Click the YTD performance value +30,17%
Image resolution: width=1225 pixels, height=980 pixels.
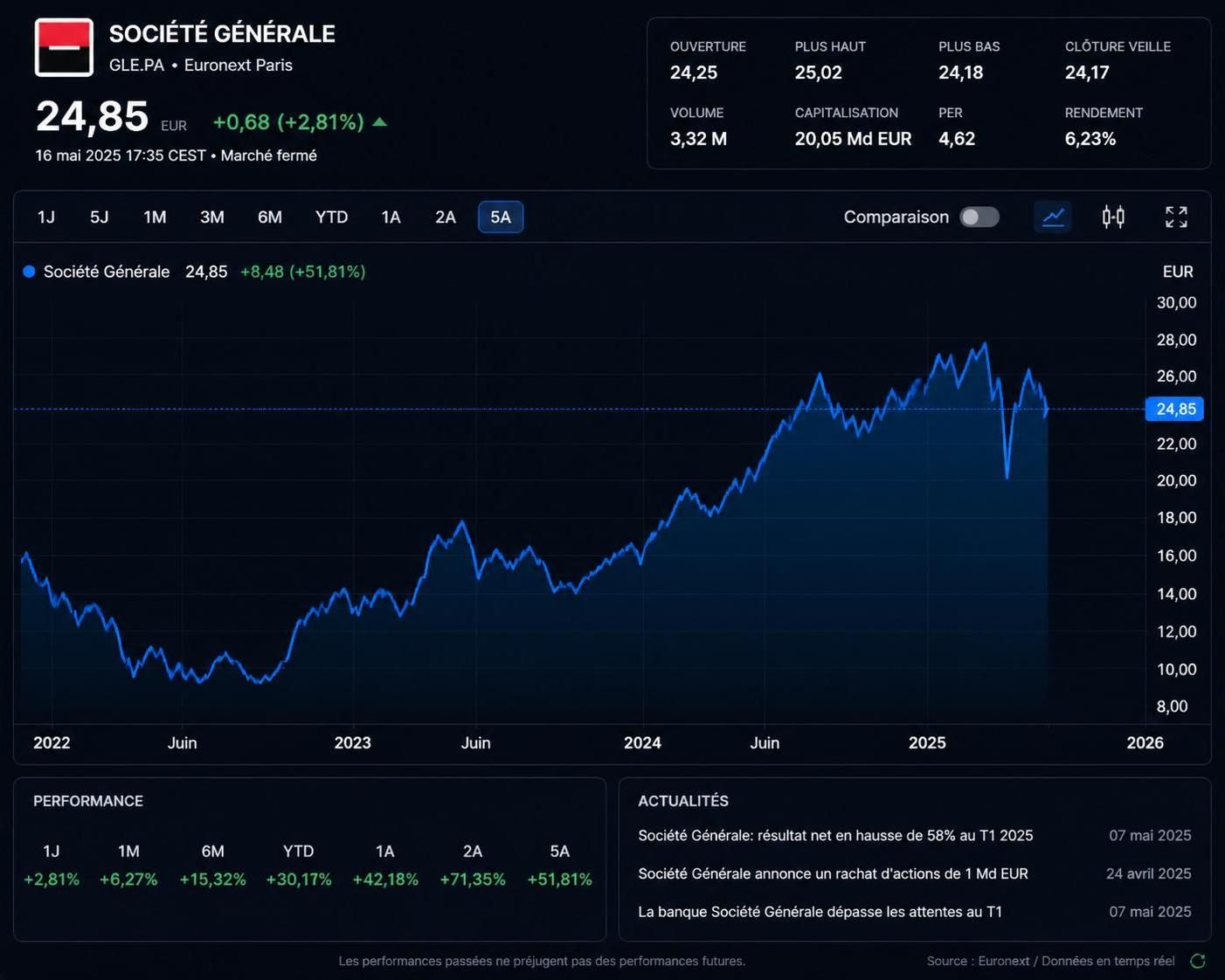click(x=299, y=880)
